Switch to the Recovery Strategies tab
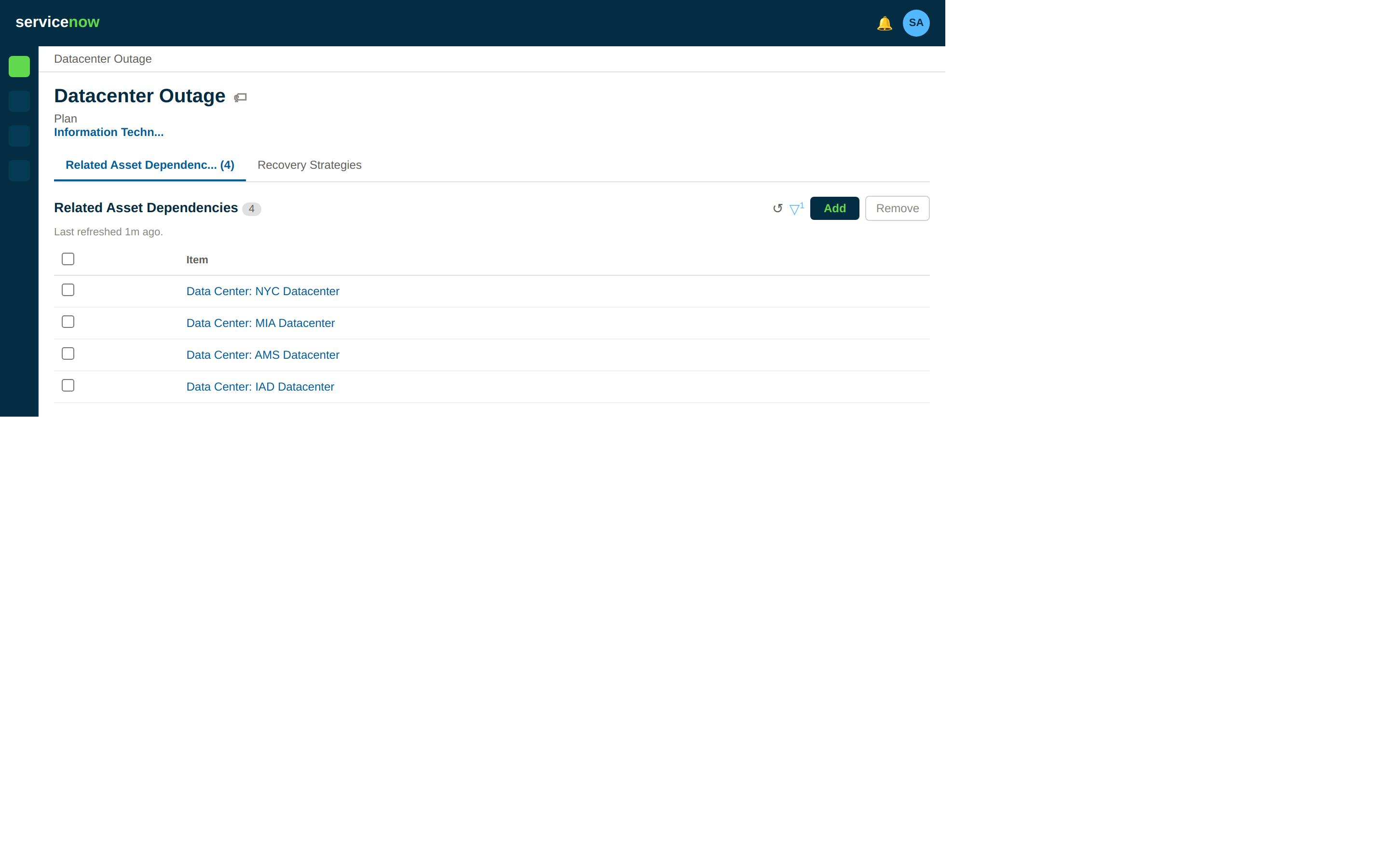 pos(309,165)
